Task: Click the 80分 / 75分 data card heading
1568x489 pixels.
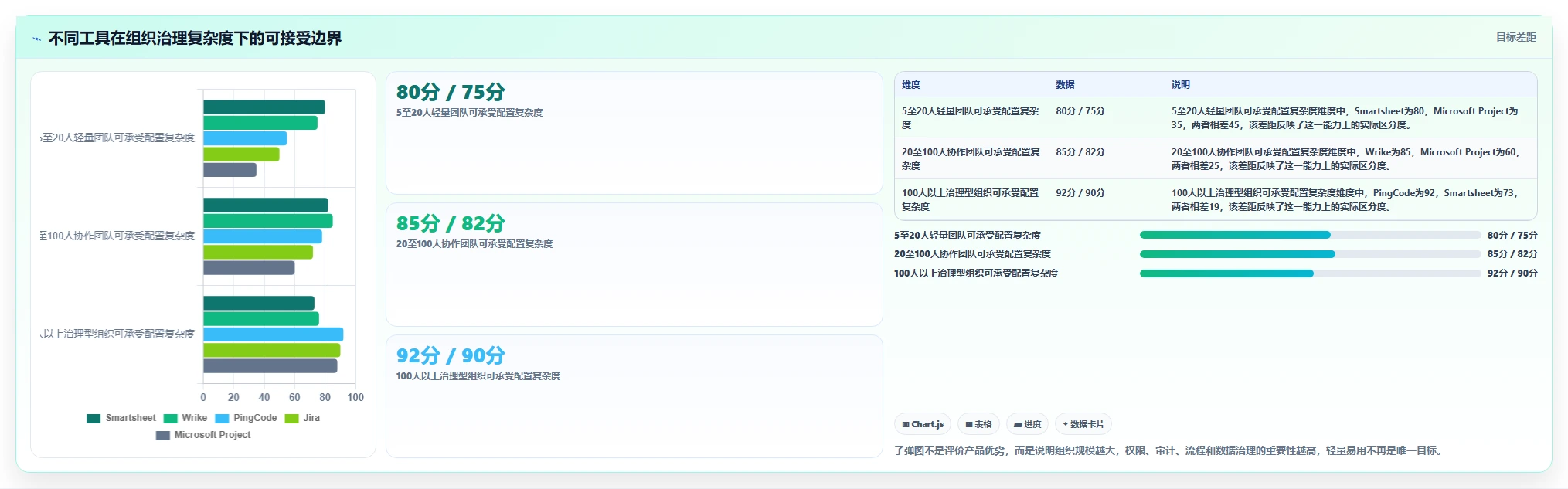Action: [x=451, y=92]
